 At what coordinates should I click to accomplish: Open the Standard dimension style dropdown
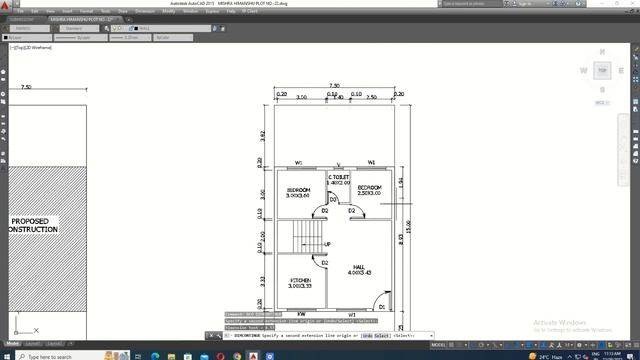pyautogui.click(x=79, y=29)
